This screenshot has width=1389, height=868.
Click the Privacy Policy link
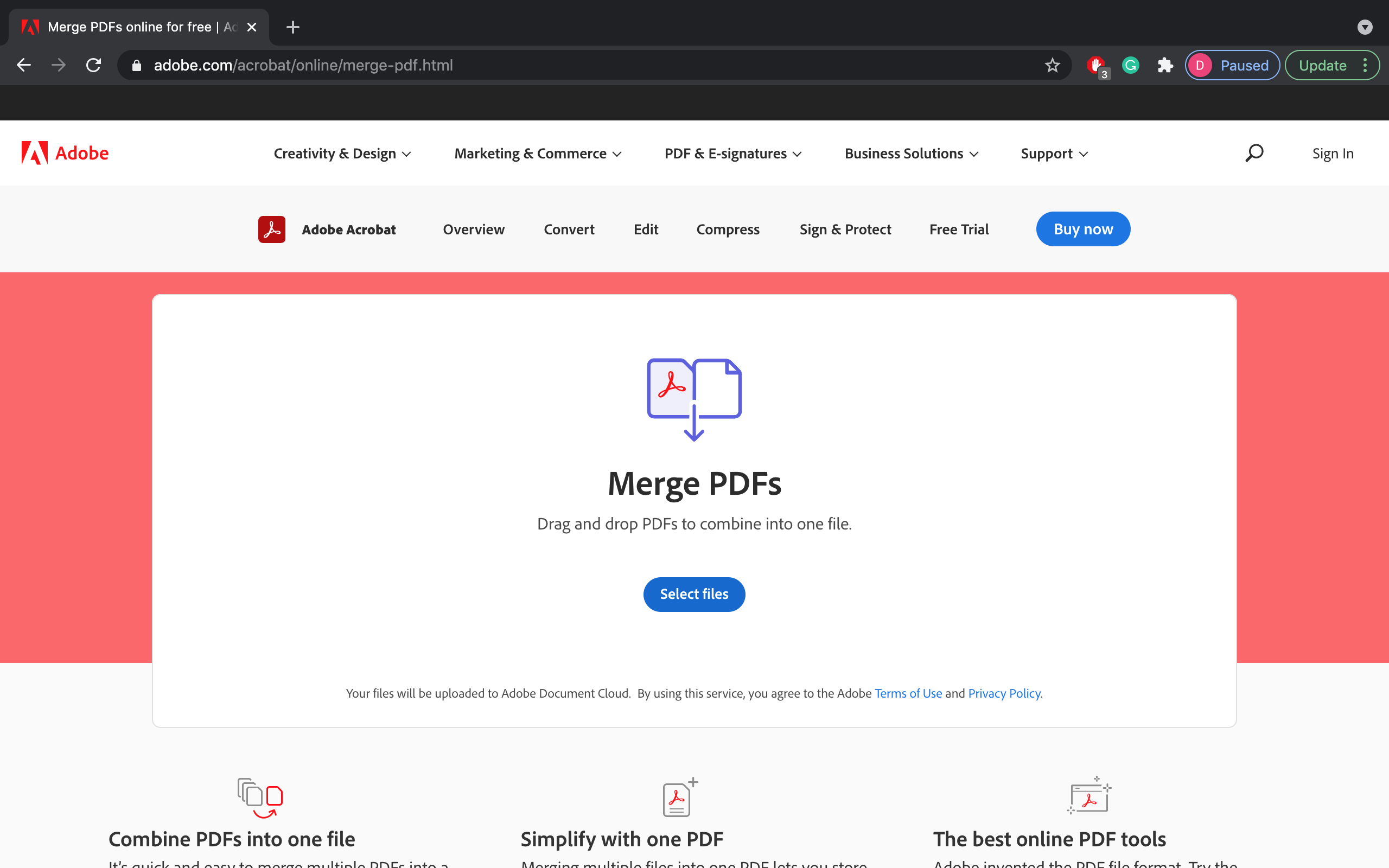click(1003, 693)
